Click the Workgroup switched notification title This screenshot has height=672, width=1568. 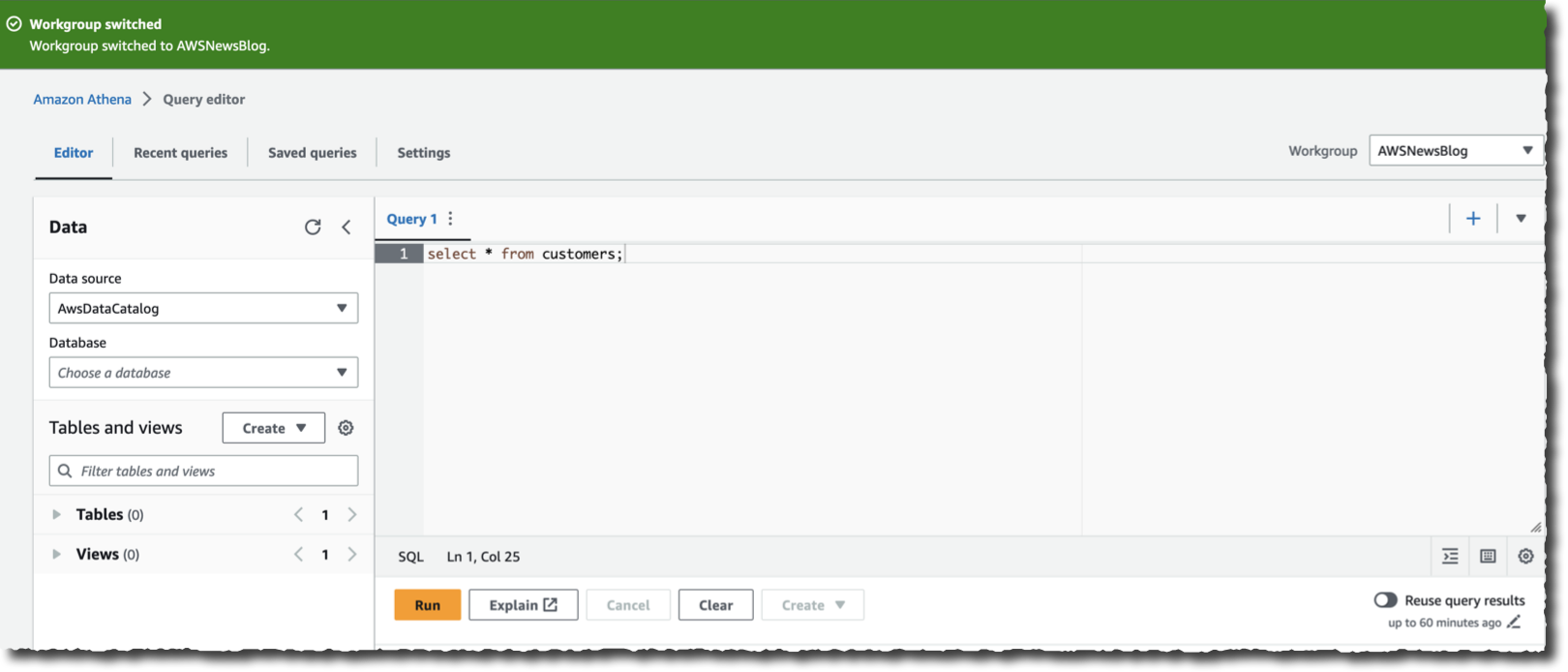(96, 24)
